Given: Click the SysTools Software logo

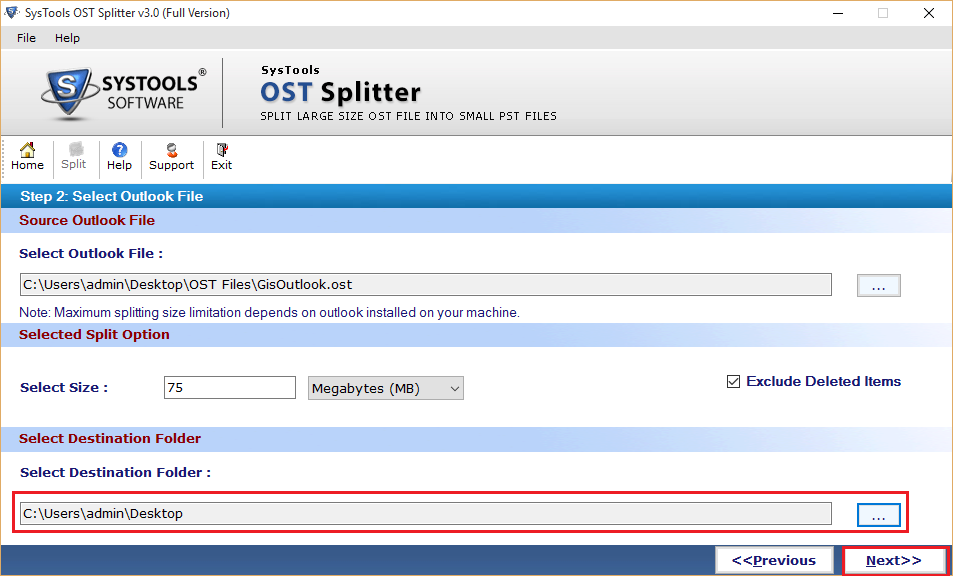Looking at the screenshot, I should coord(124,93).
